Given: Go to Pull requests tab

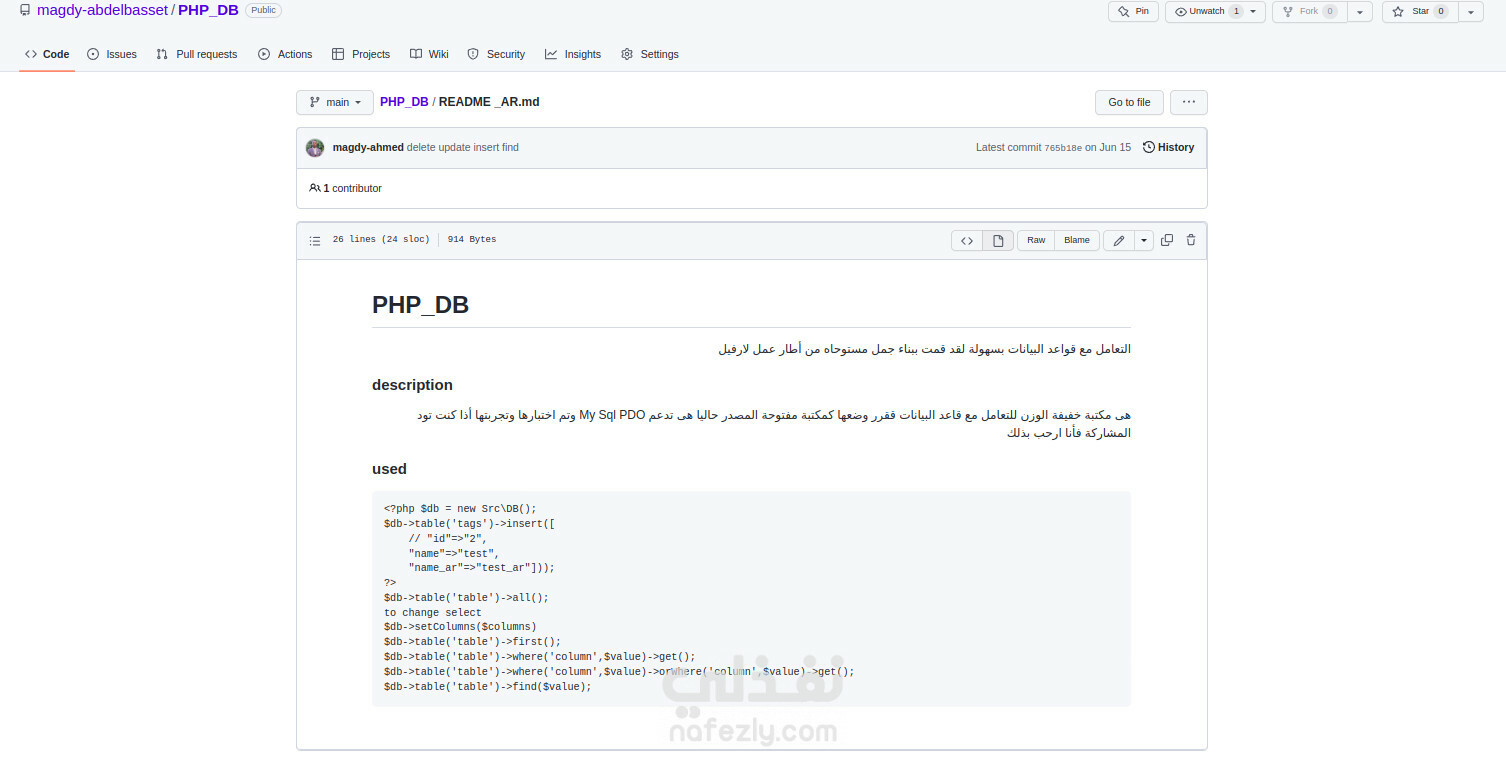Looking at the screenshot, I should [197, 54].
